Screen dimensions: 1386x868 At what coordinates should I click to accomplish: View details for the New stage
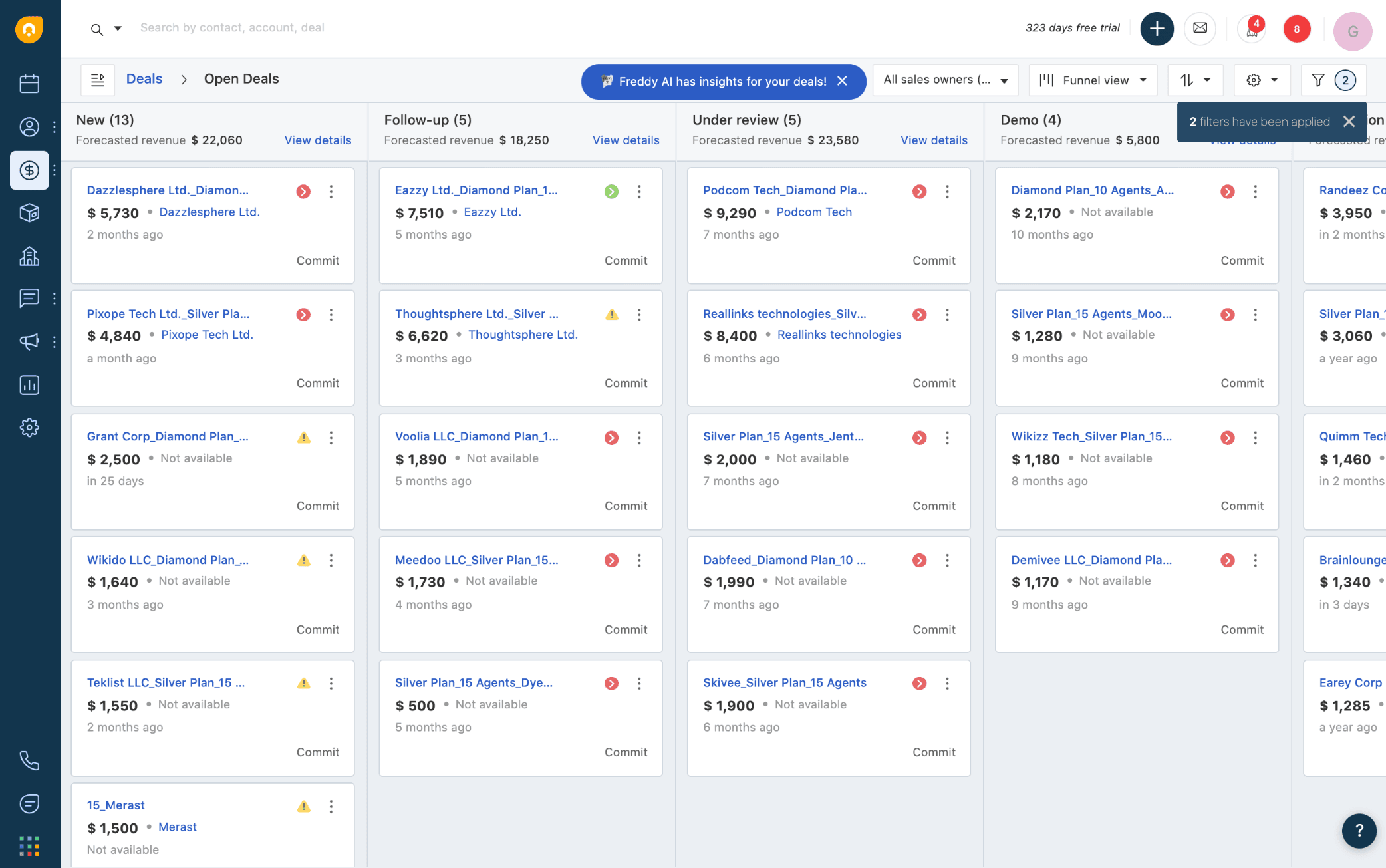317,140
